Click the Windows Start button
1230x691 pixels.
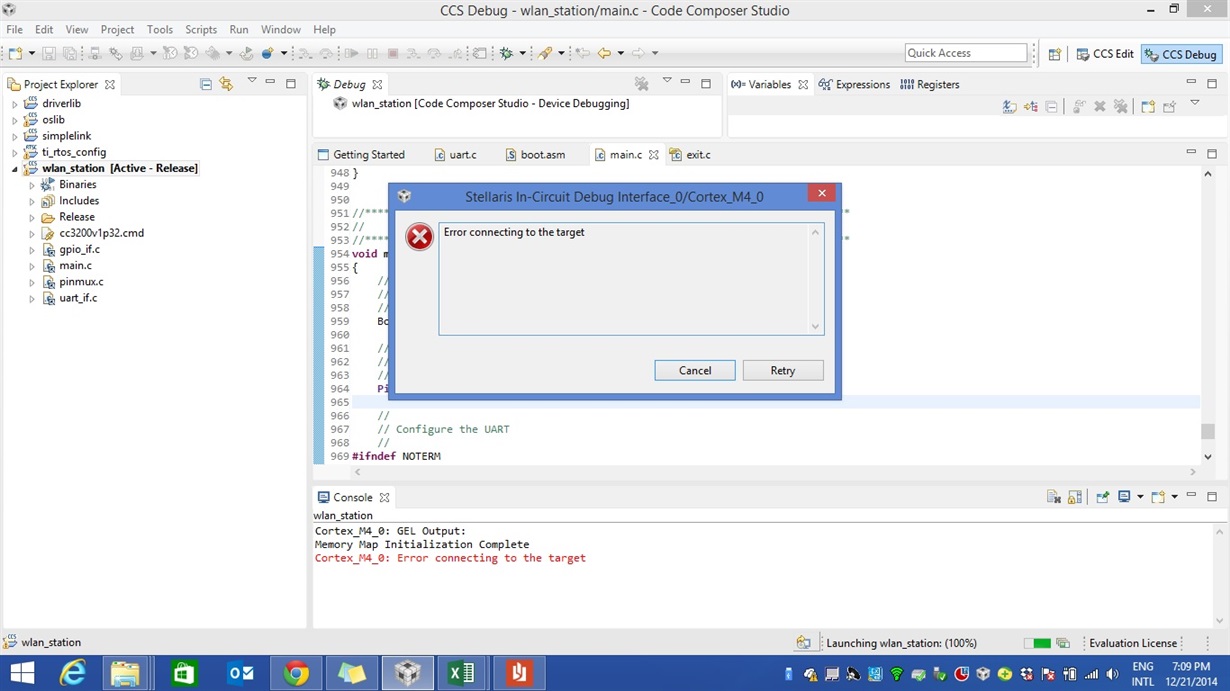(x=22, y=673)
